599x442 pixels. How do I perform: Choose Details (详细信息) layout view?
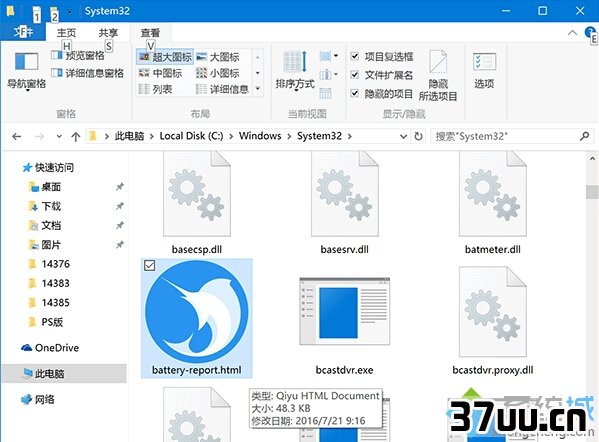tap(222, 89)
